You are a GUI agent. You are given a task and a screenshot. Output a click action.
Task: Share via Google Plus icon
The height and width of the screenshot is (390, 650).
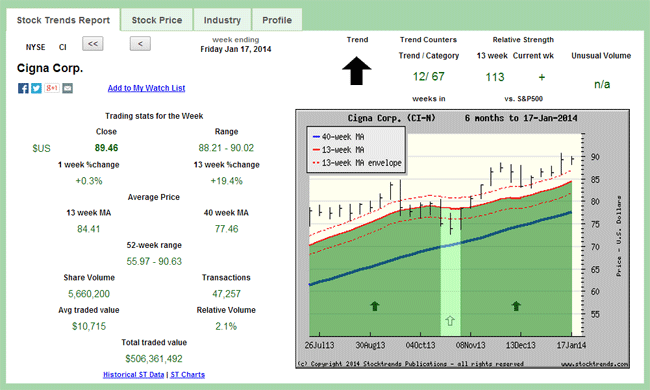click(x=52, y=88)
